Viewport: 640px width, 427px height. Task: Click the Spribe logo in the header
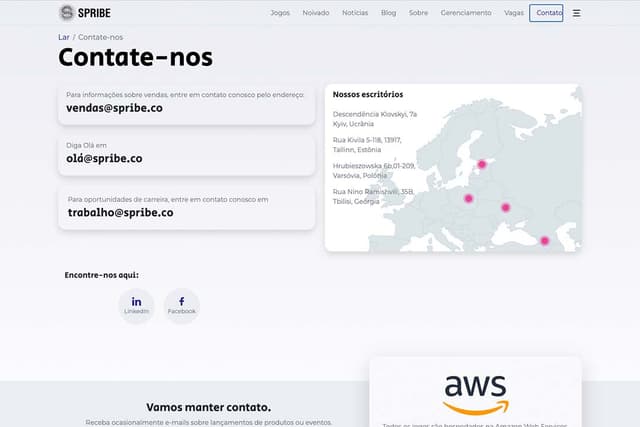tap(85, 13)
